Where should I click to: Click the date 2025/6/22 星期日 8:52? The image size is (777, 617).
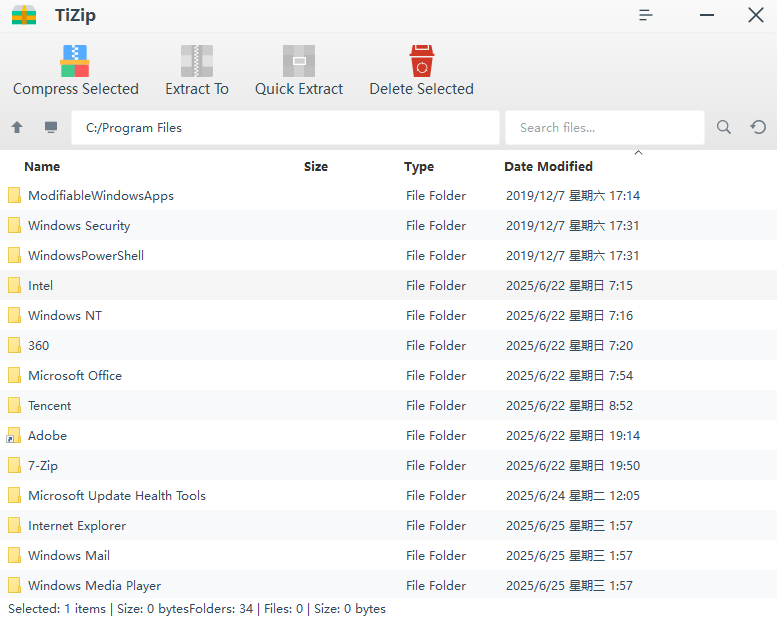[x=569, y=405]
